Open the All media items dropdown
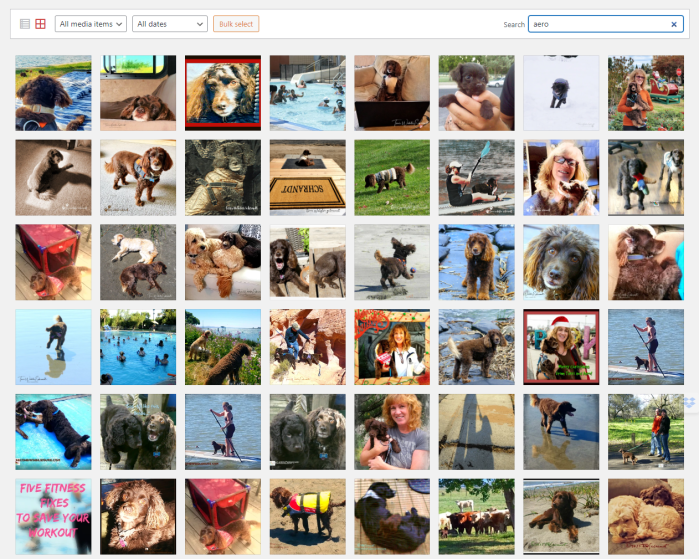 click(91, 23)
